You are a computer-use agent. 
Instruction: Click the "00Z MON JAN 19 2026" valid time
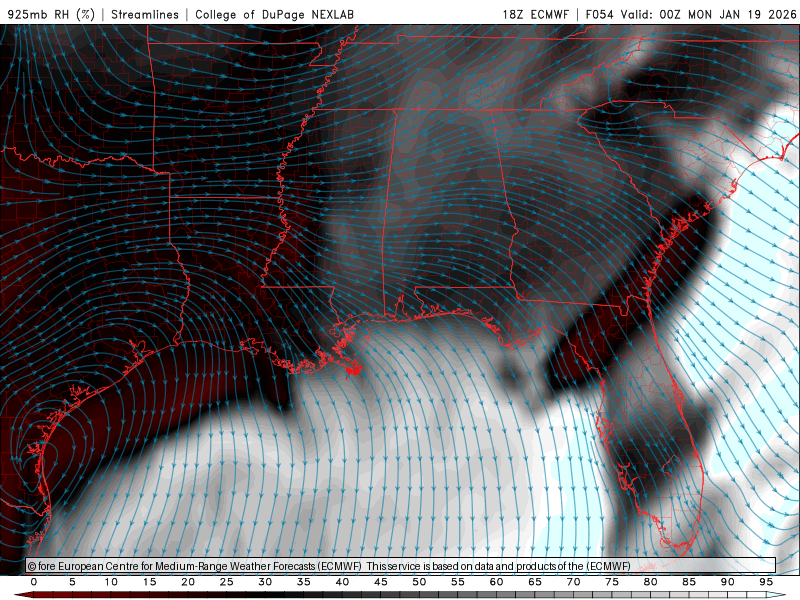point(728,14)
